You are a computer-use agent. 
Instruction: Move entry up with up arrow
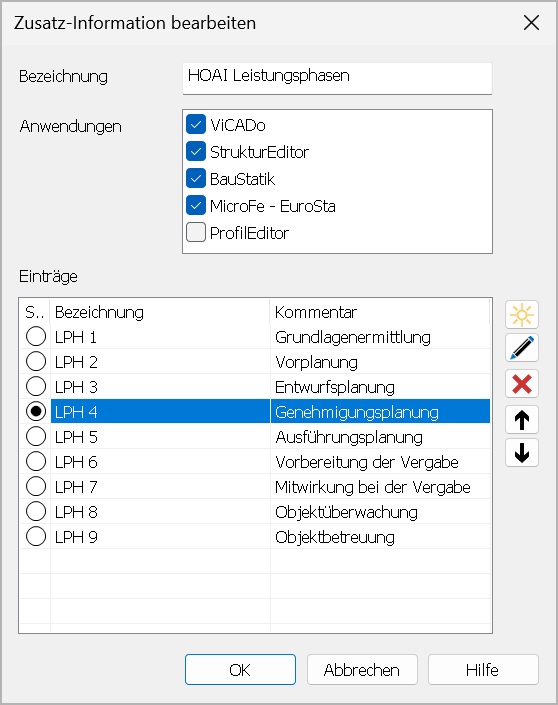(x=522, y=419)
